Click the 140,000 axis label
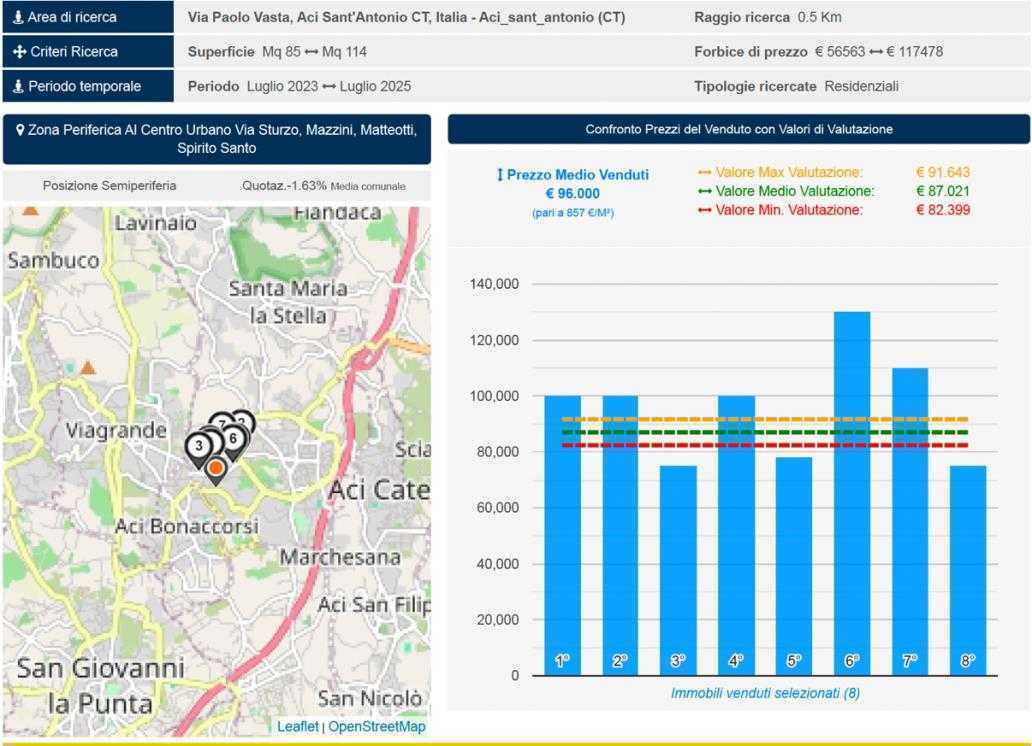This screenshot has width=1032, height=746. point(494,284)
